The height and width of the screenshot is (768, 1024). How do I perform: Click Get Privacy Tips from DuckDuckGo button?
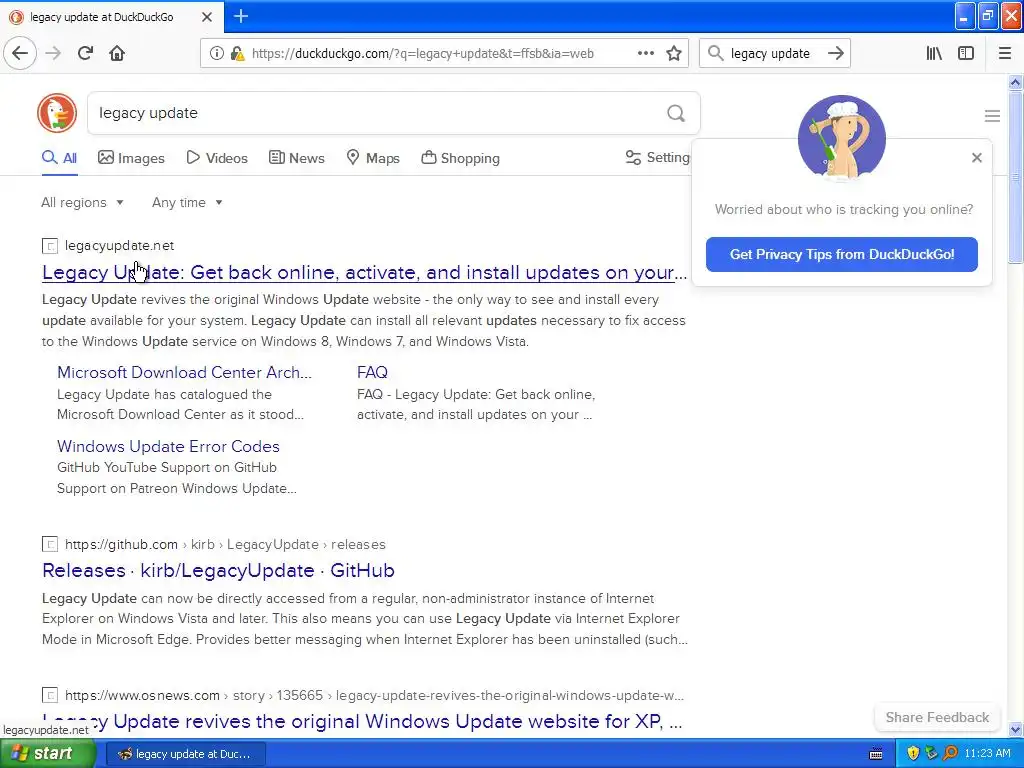point(842,255)
